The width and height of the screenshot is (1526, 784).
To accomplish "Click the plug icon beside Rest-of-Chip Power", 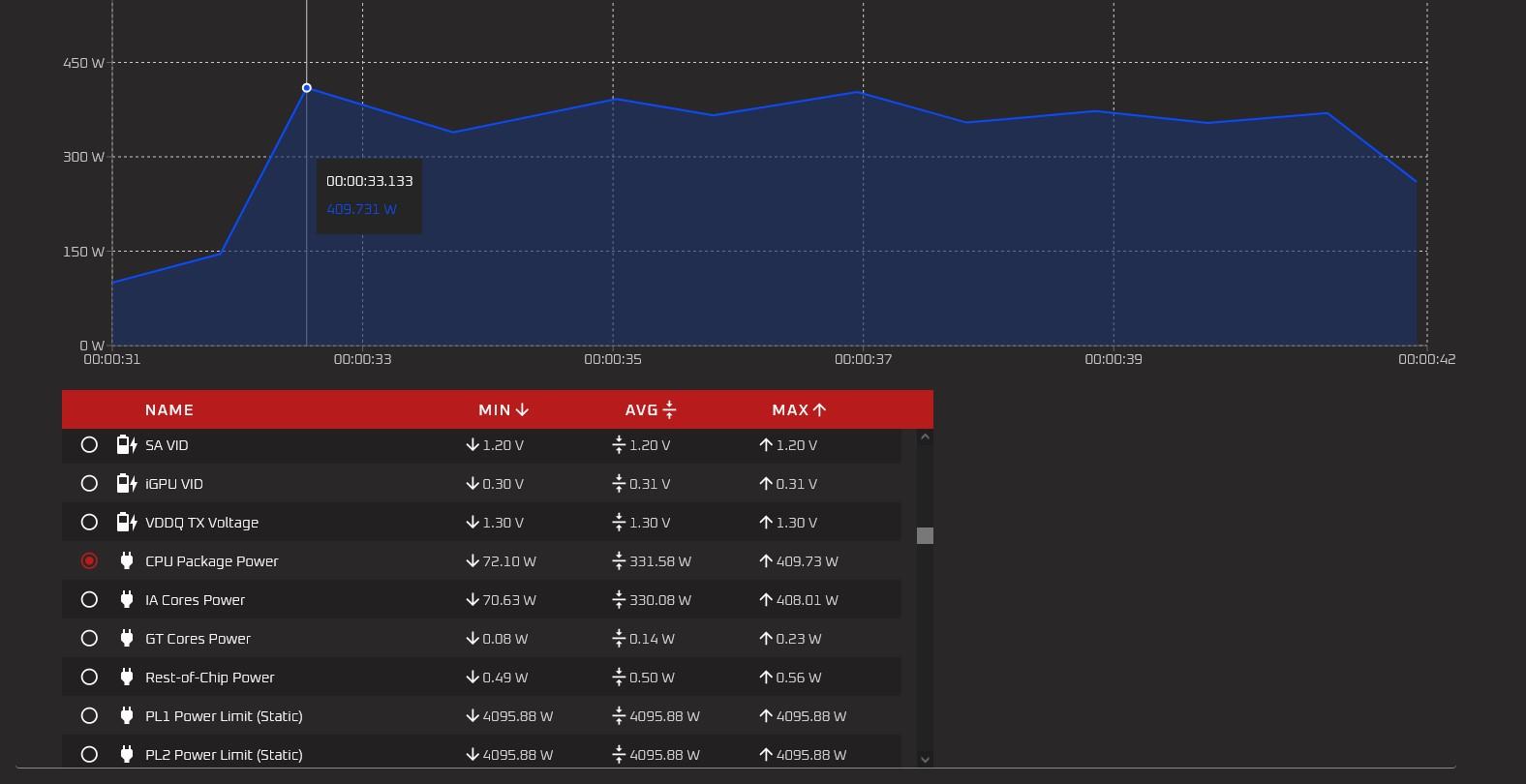I will [126, 678].
